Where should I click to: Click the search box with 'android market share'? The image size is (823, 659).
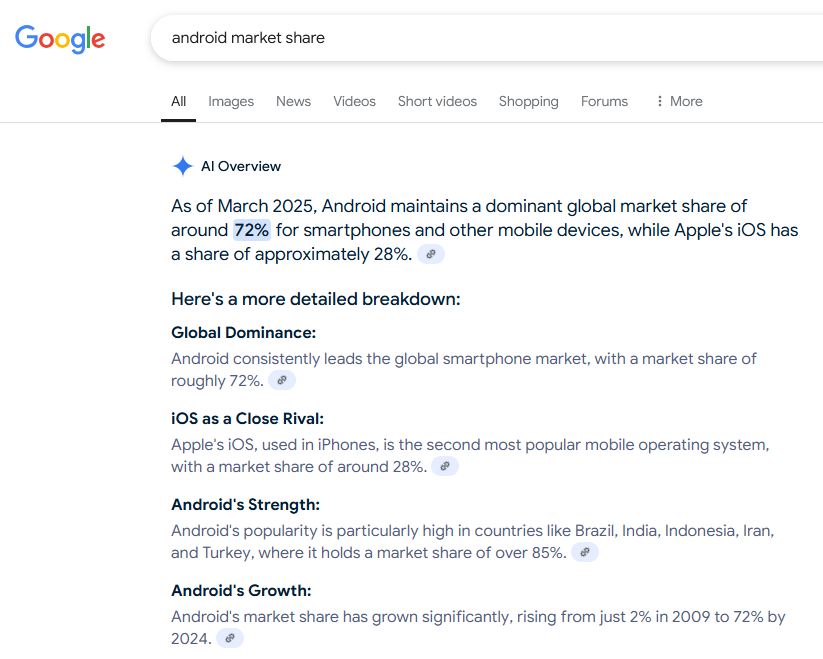[x=487, y=38]
